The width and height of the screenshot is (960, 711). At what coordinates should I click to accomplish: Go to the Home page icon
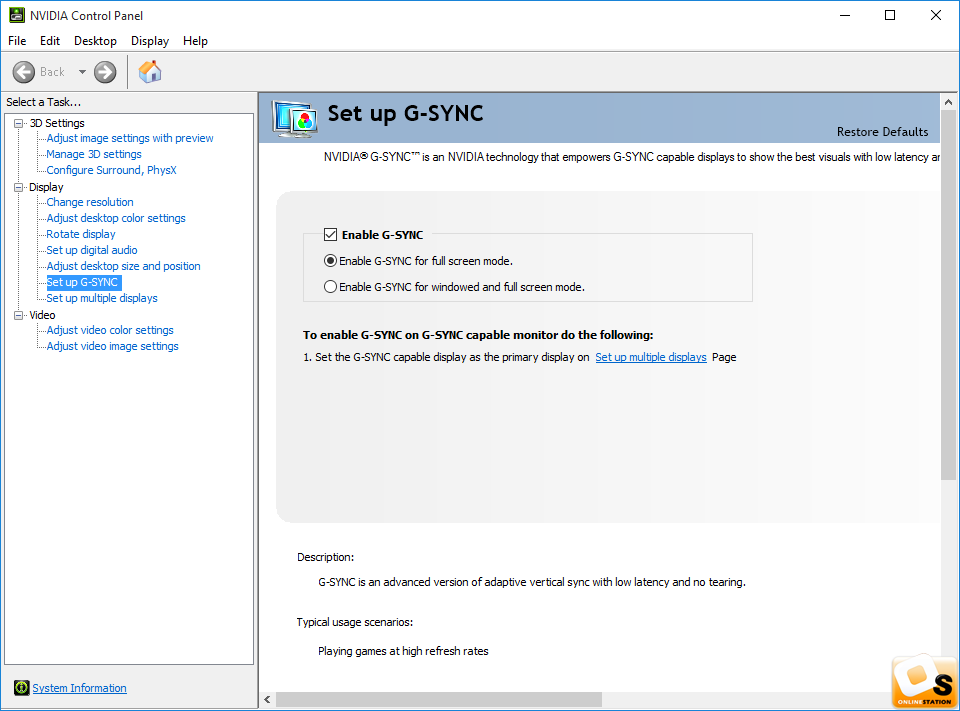[150, 72]
